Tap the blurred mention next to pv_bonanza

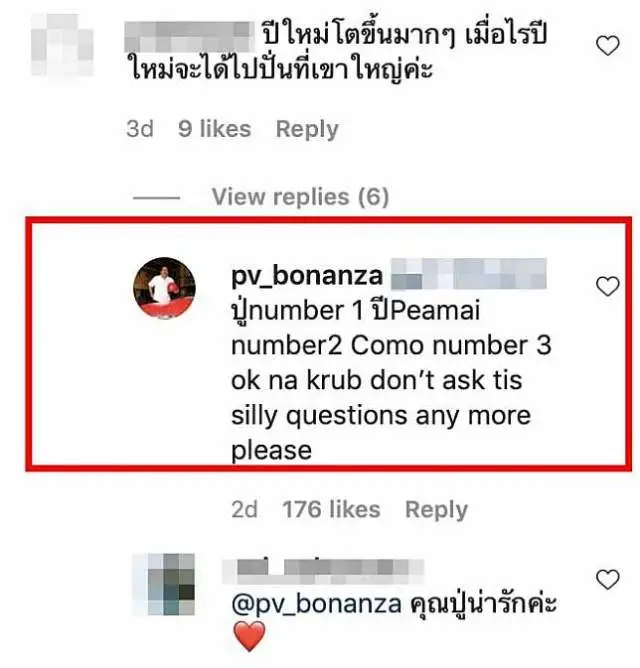pyautogui.click(x=468, y=274)
